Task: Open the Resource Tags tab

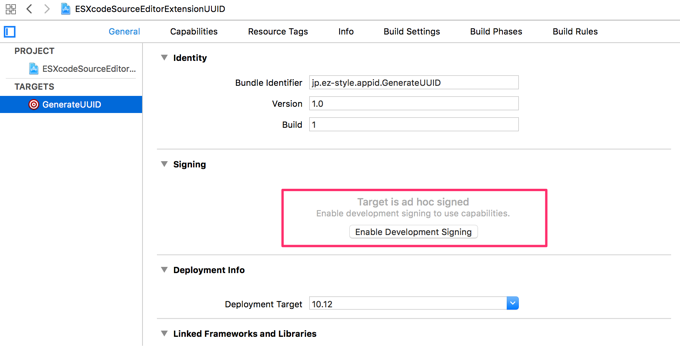Action: coord(278,32)
